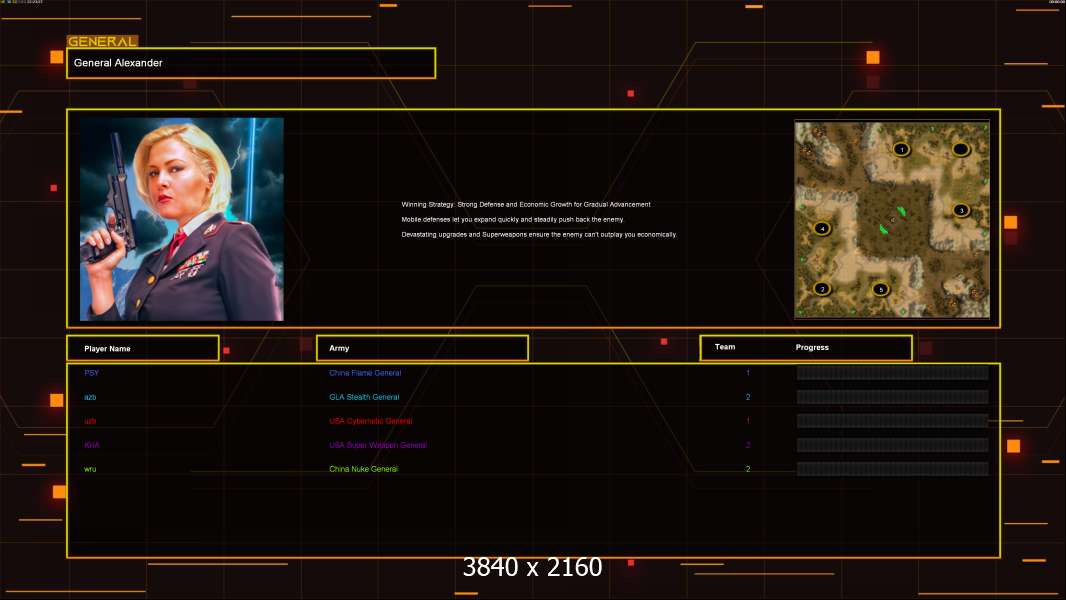Click team number in China Flame General row
1066x600 pixels.
pyautogui.click(x=748, y=373)
